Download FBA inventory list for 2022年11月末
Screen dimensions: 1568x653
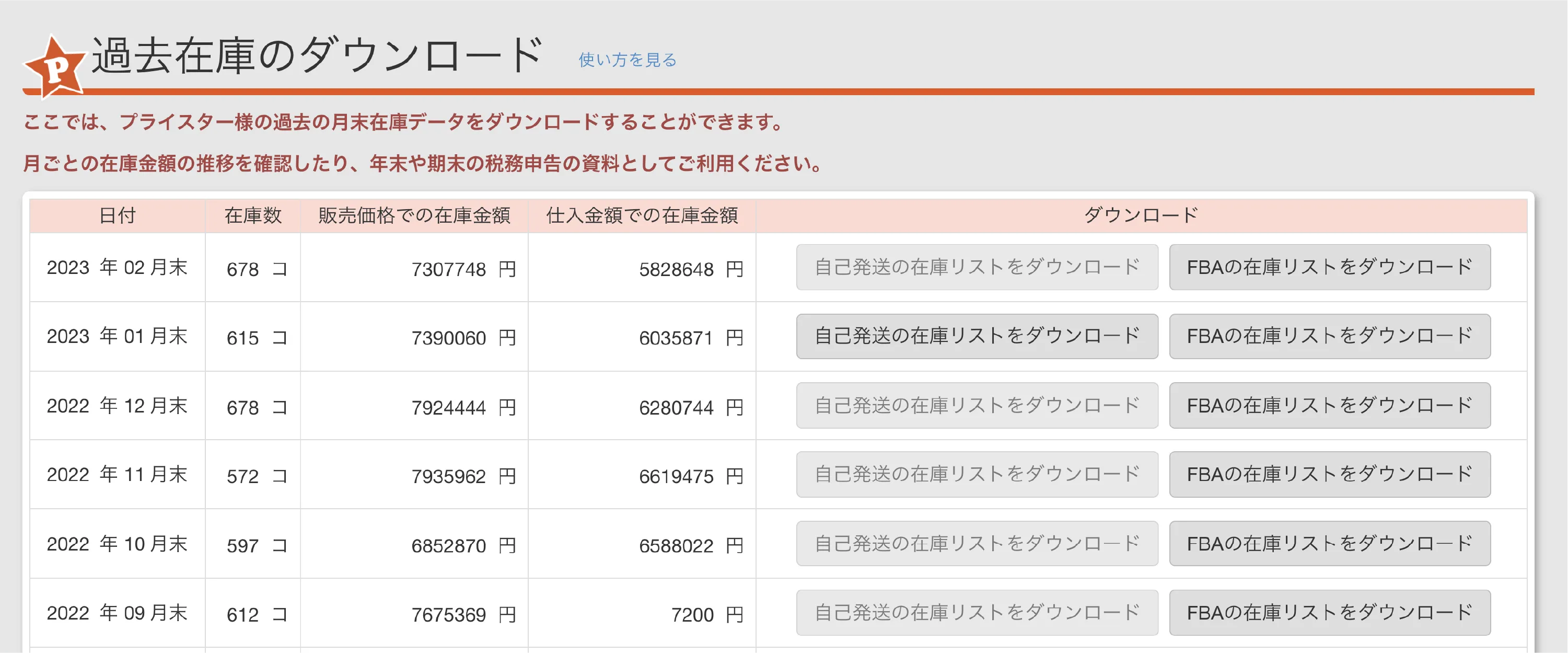pos(1329,475)
